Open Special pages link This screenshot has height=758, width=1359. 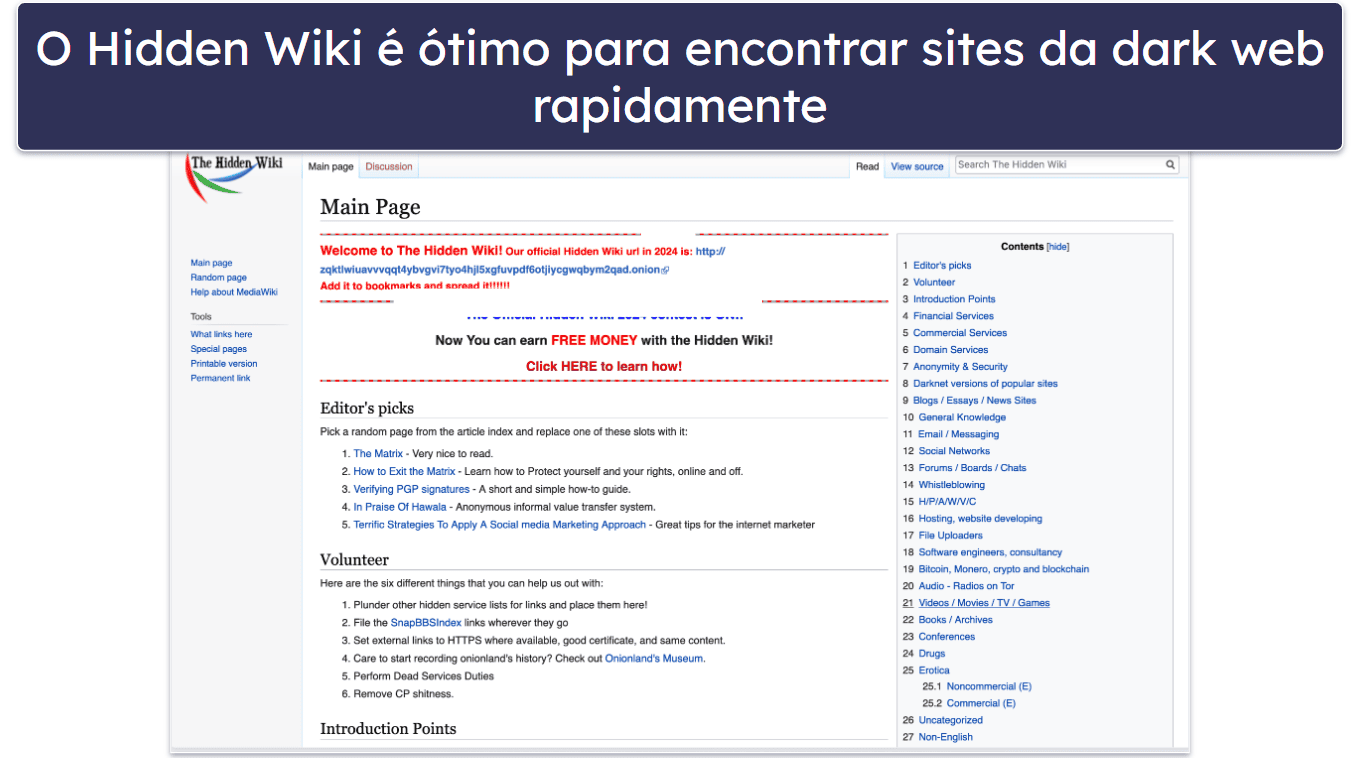[219, 349]
